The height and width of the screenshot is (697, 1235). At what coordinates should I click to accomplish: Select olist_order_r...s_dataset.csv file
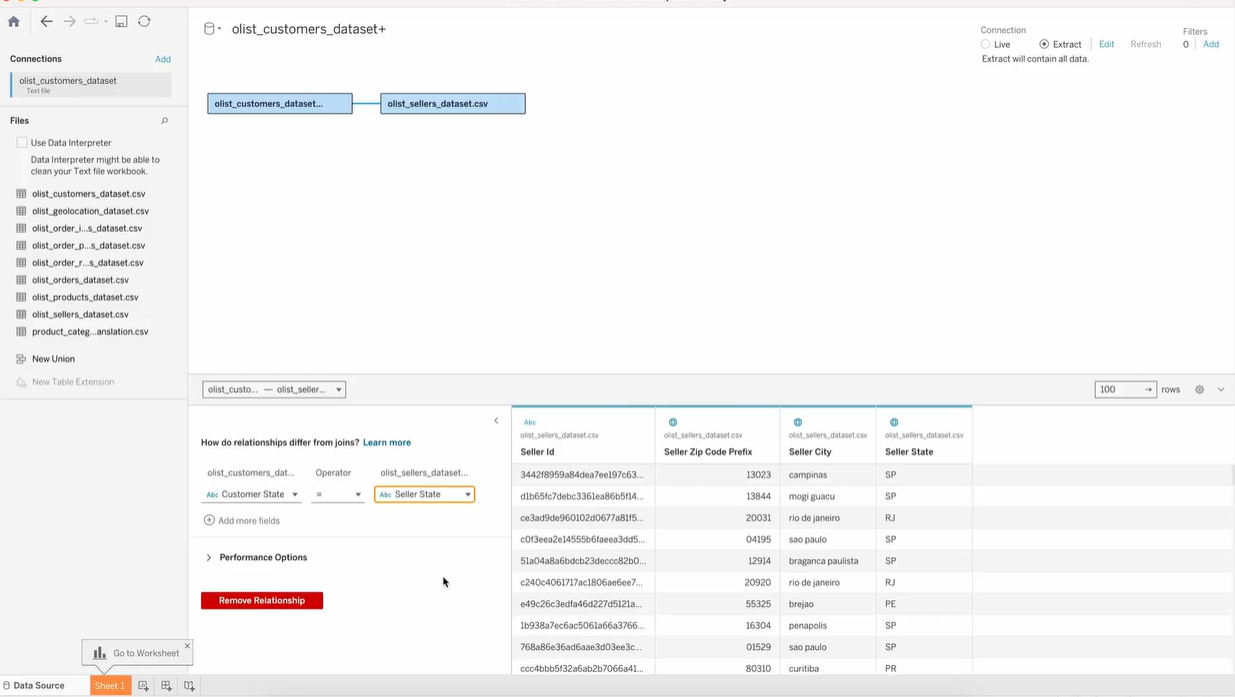(x=88, y=263)
